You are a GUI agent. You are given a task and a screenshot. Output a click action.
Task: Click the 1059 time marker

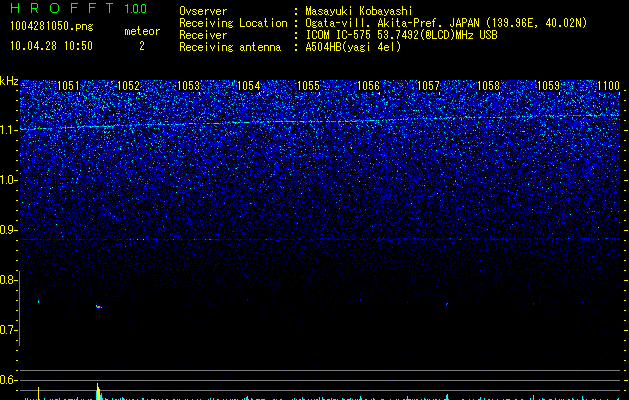pos(548,86)
